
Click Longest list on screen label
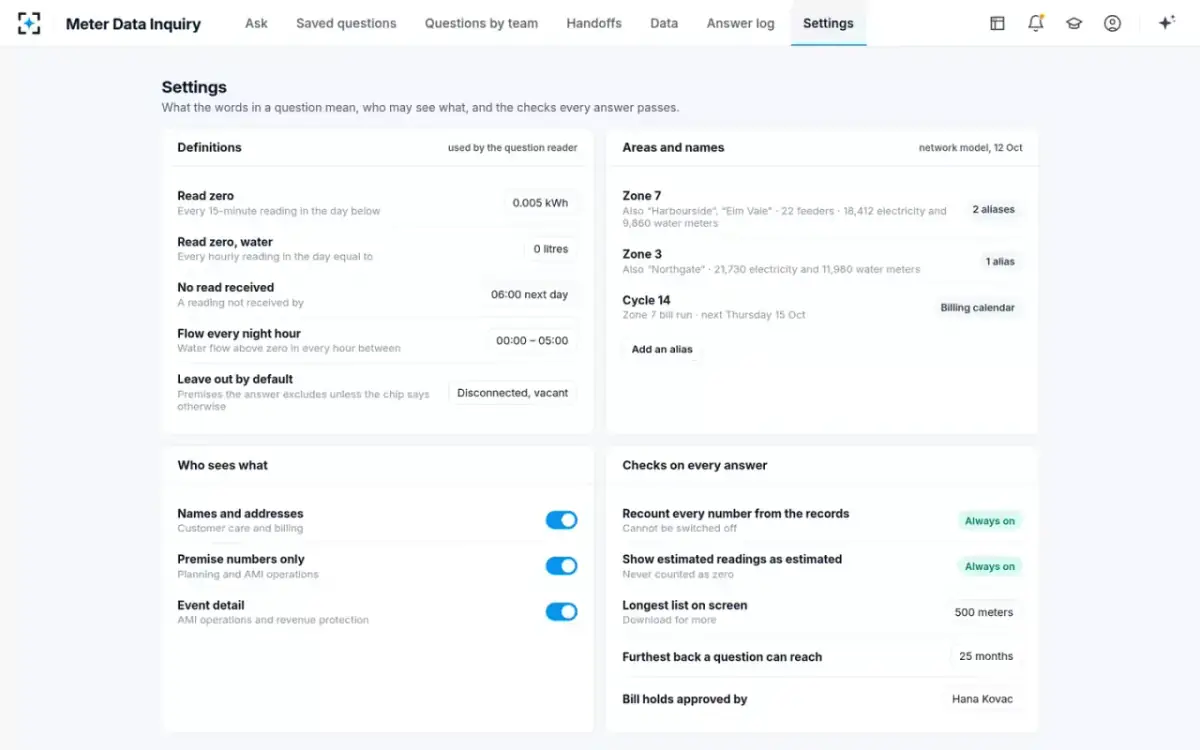coord(685,606)
